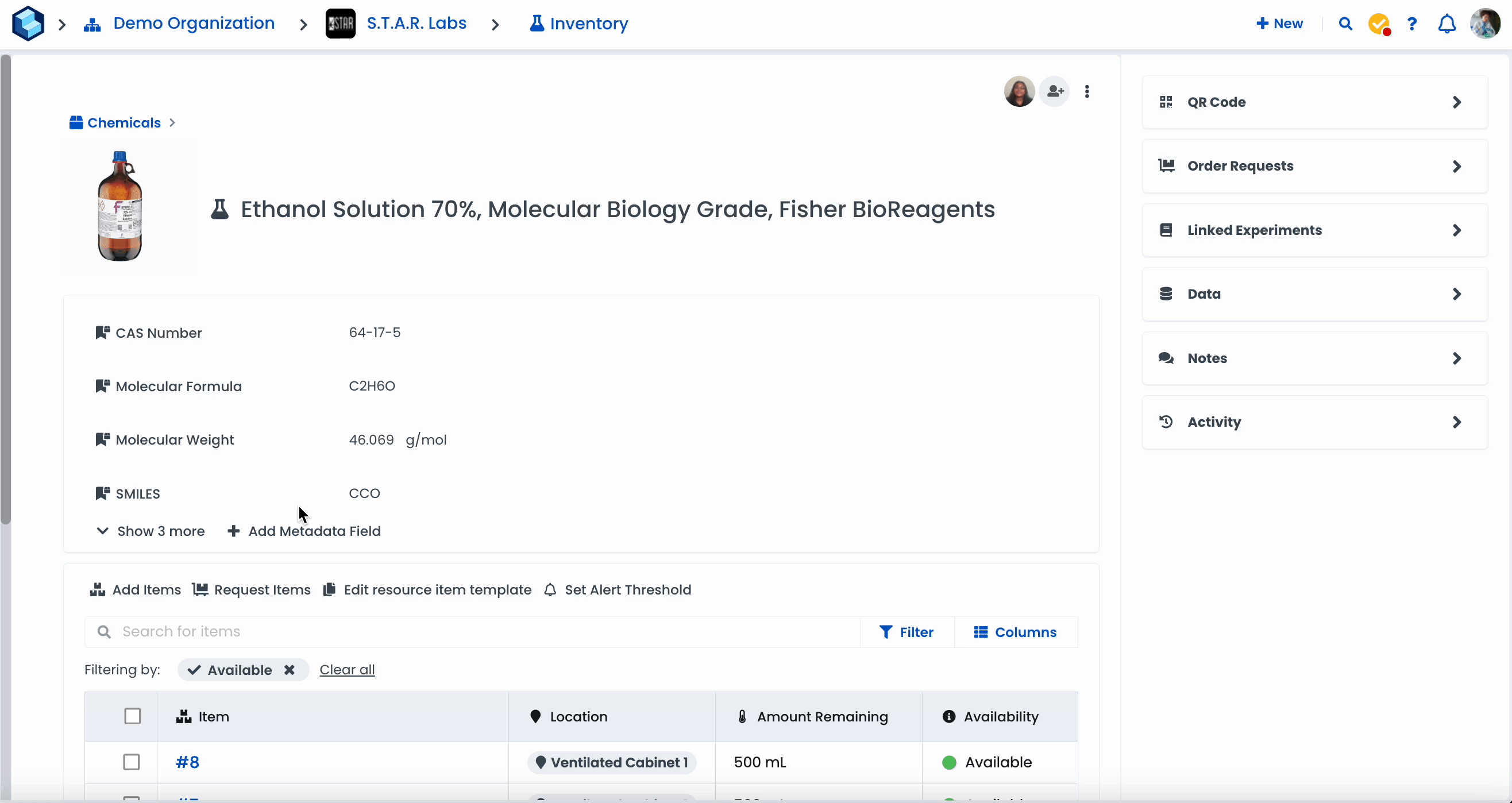Screen dimensions: 1512x803
Task: Click the Clear all filters link
Action: point(347,670)
